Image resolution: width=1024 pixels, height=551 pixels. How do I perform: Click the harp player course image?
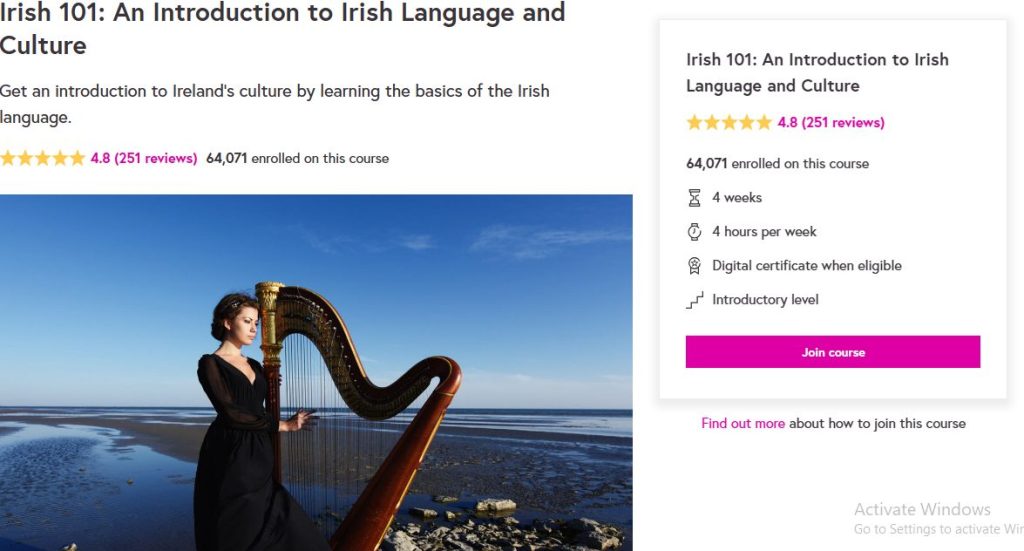pyautogui.click(x=316, y=372)
